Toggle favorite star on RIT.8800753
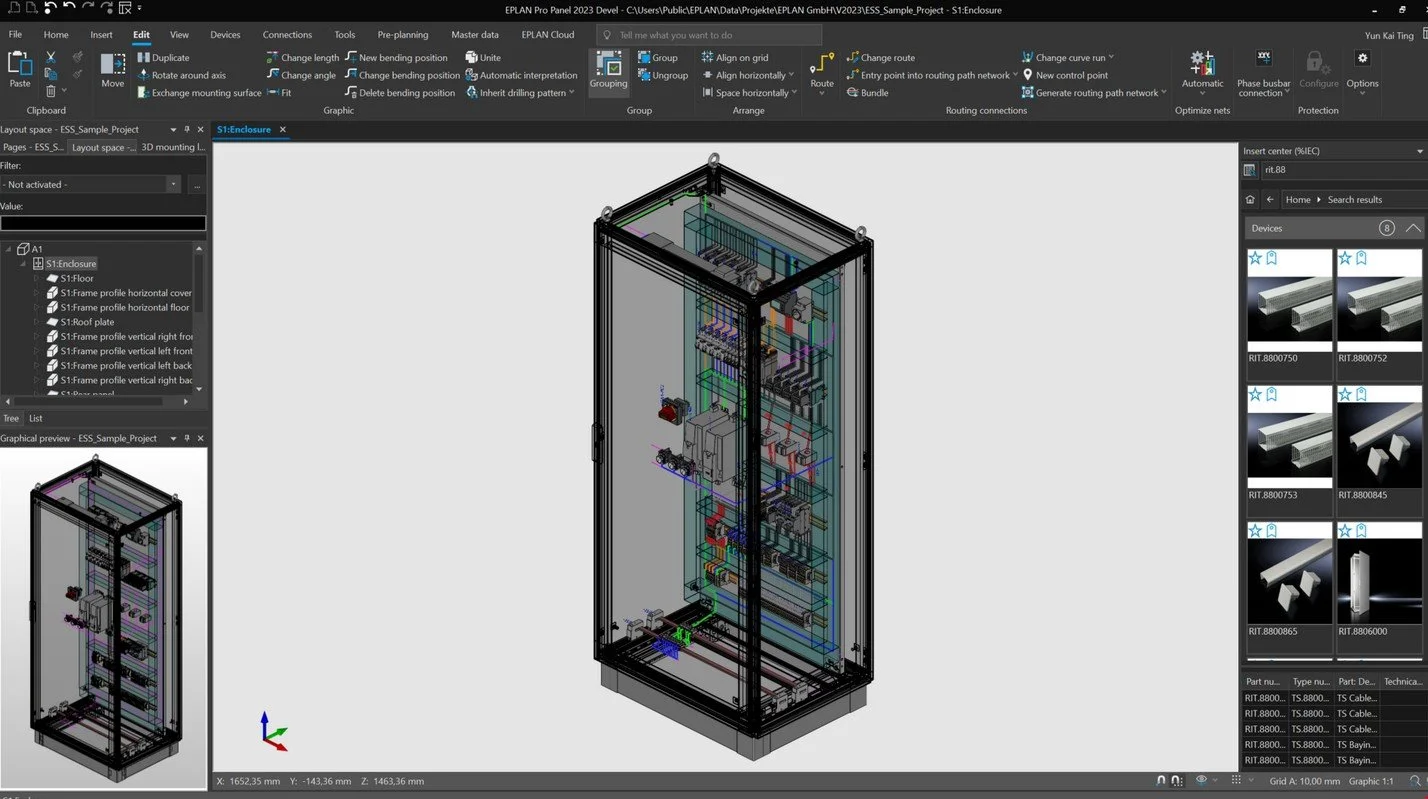The height and width of the screenshot is (799, 1428). pyautogui.click(x=1255, y=395)
